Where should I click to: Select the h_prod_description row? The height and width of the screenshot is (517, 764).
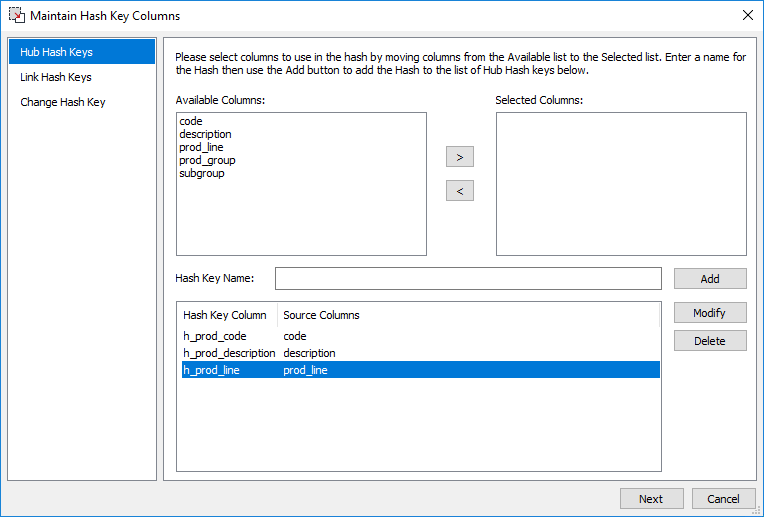pyautogui.click(x=421, y=353)
